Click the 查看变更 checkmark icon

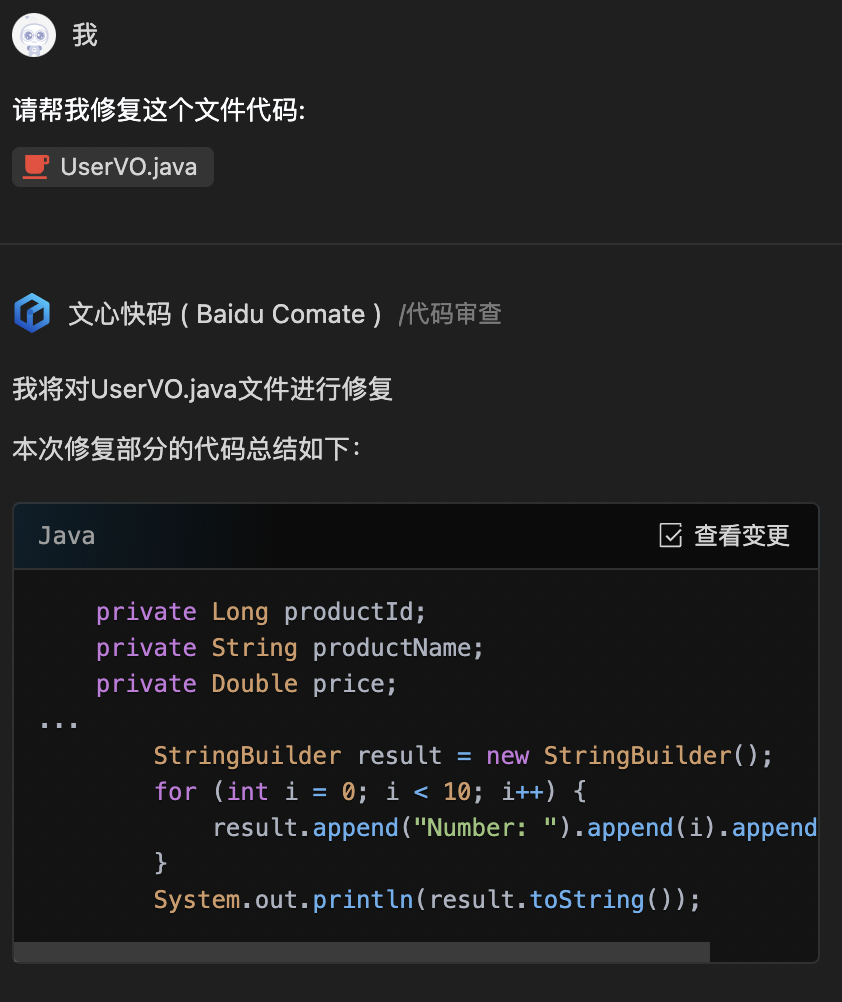tap(671, 536)
